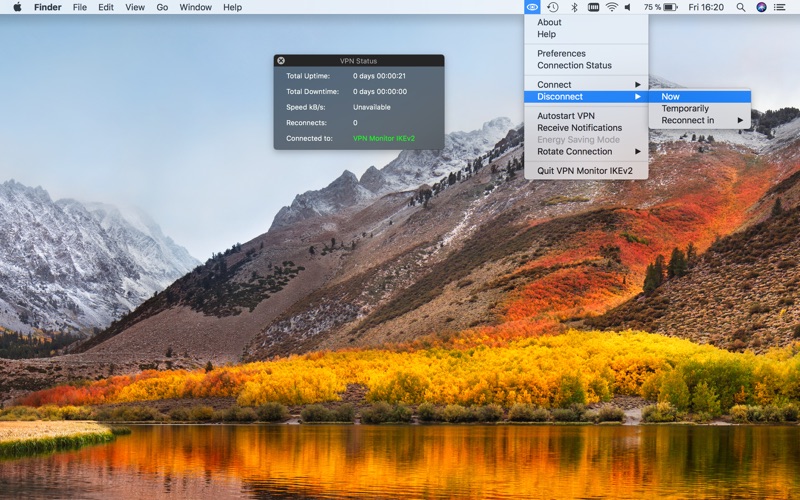
Task: Open Time Machine menu bar icon
Action: 553,7
